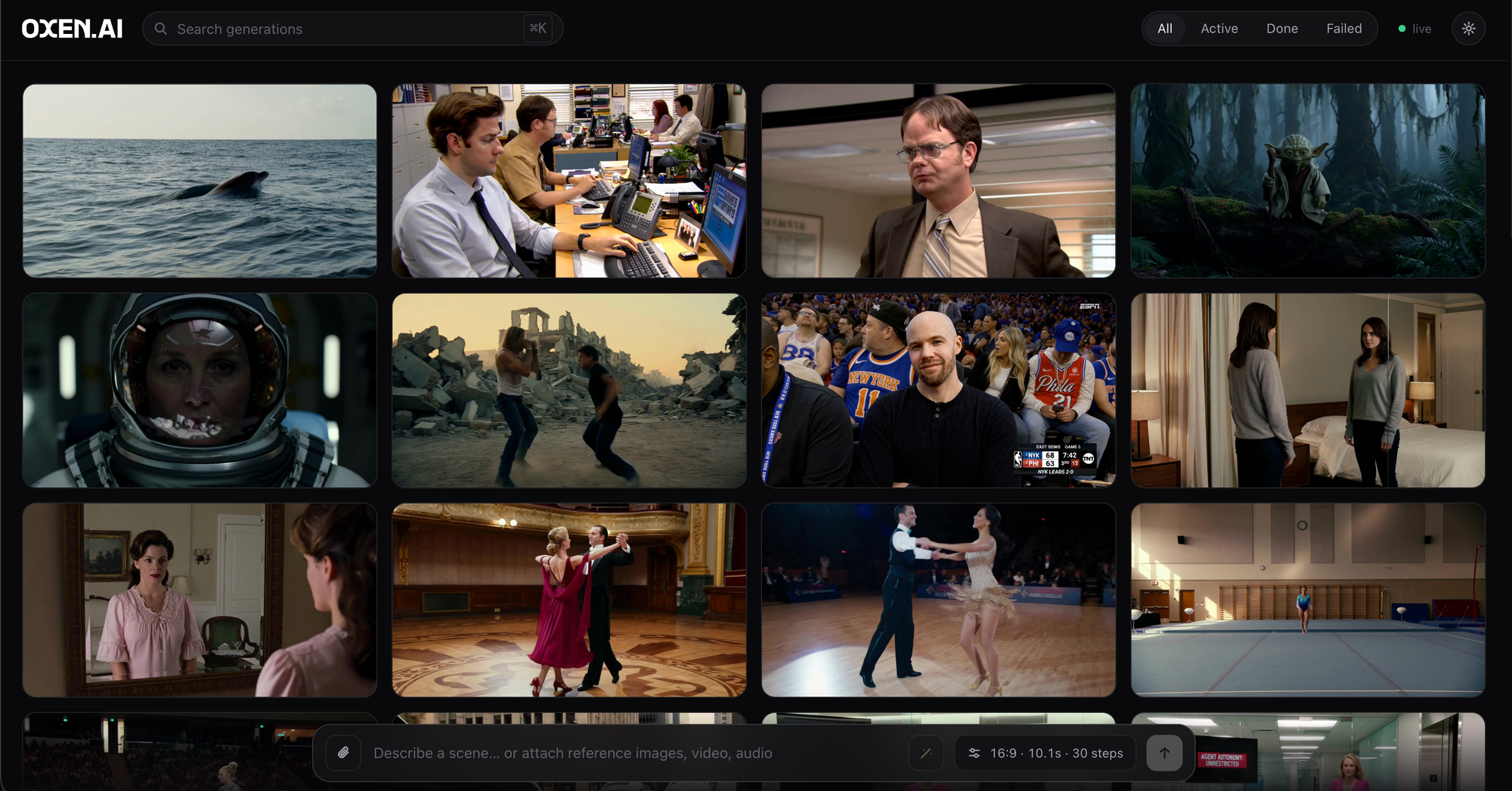Toggle the light theme sun icon
This screenshot has height=791, width=1512.
click(1468, 29)
